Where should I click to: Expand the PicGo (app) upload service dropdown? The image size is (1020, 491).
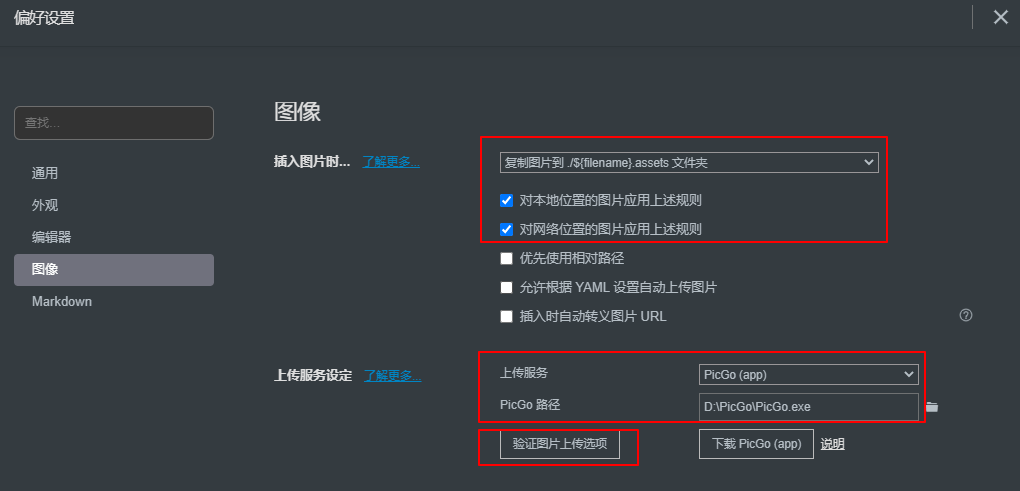point(809,375)
